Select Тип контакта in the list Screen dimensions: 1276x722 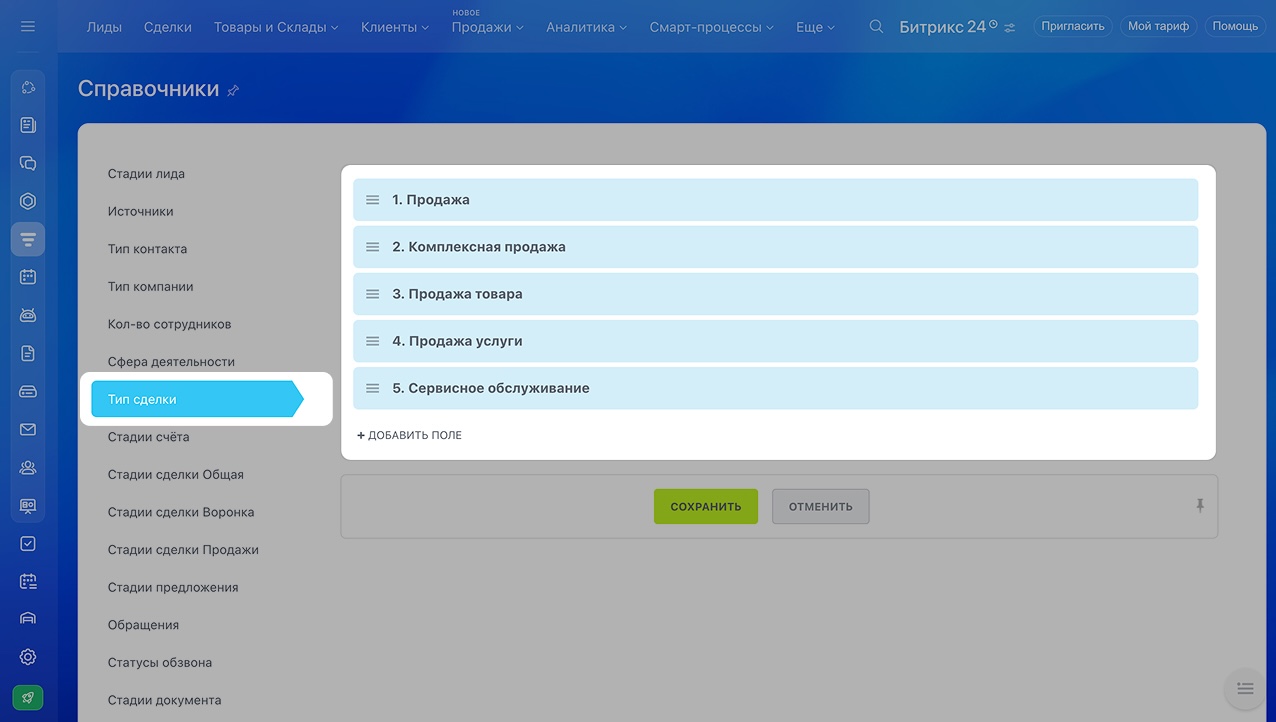(148, 249)
